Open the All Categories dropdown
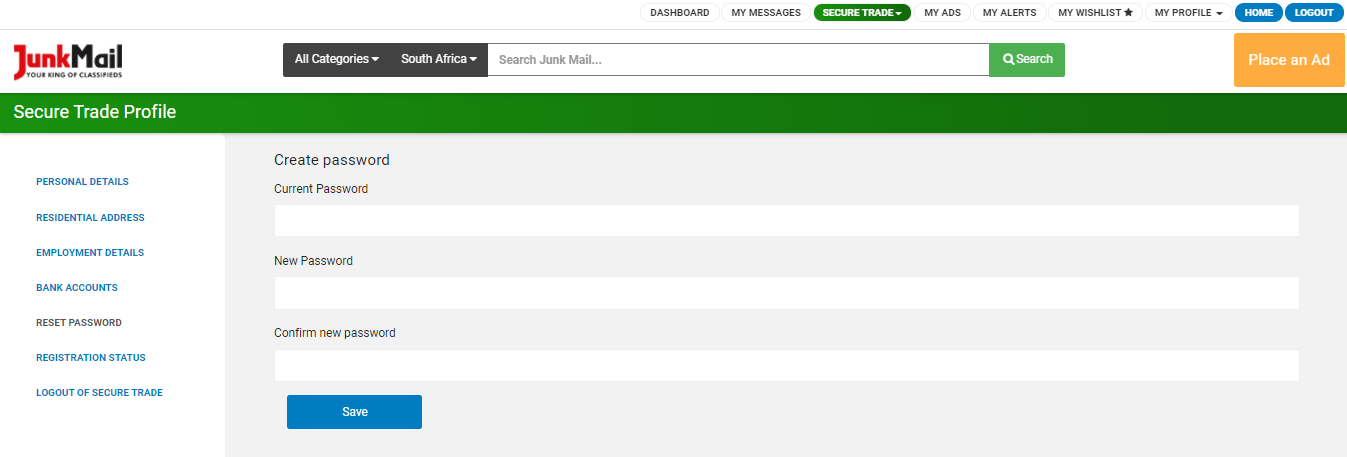The image size is (1347, 457). point(336,60)
